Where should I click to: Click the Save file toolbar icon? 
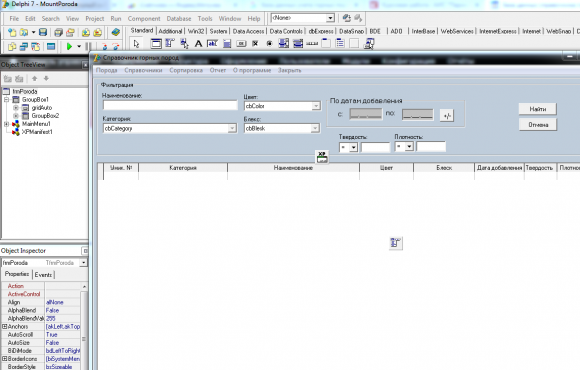43,33
